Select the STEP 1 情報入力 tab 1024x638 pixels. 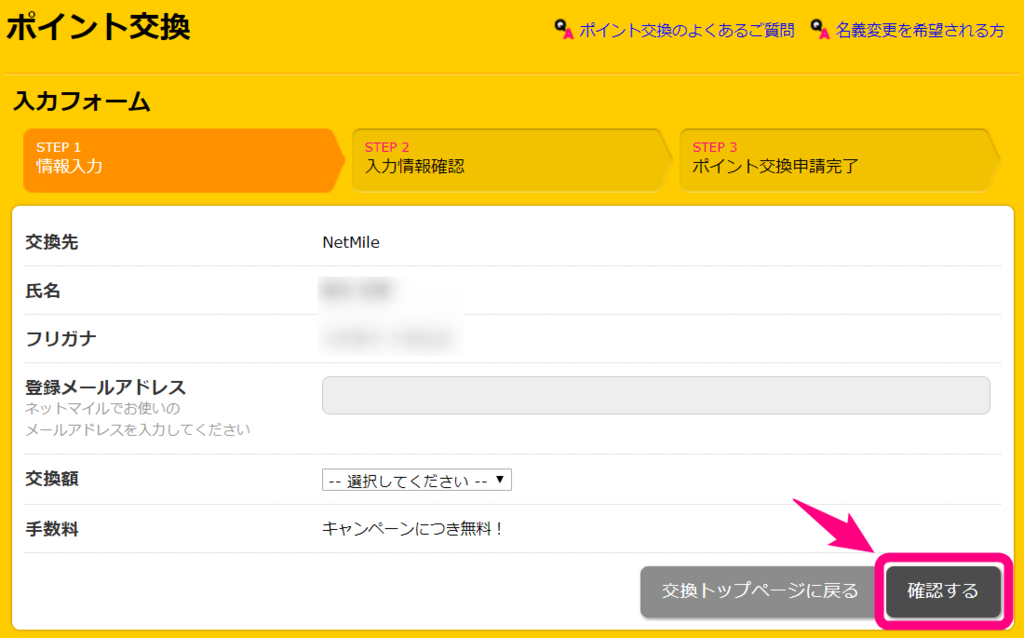pos(183,160)
